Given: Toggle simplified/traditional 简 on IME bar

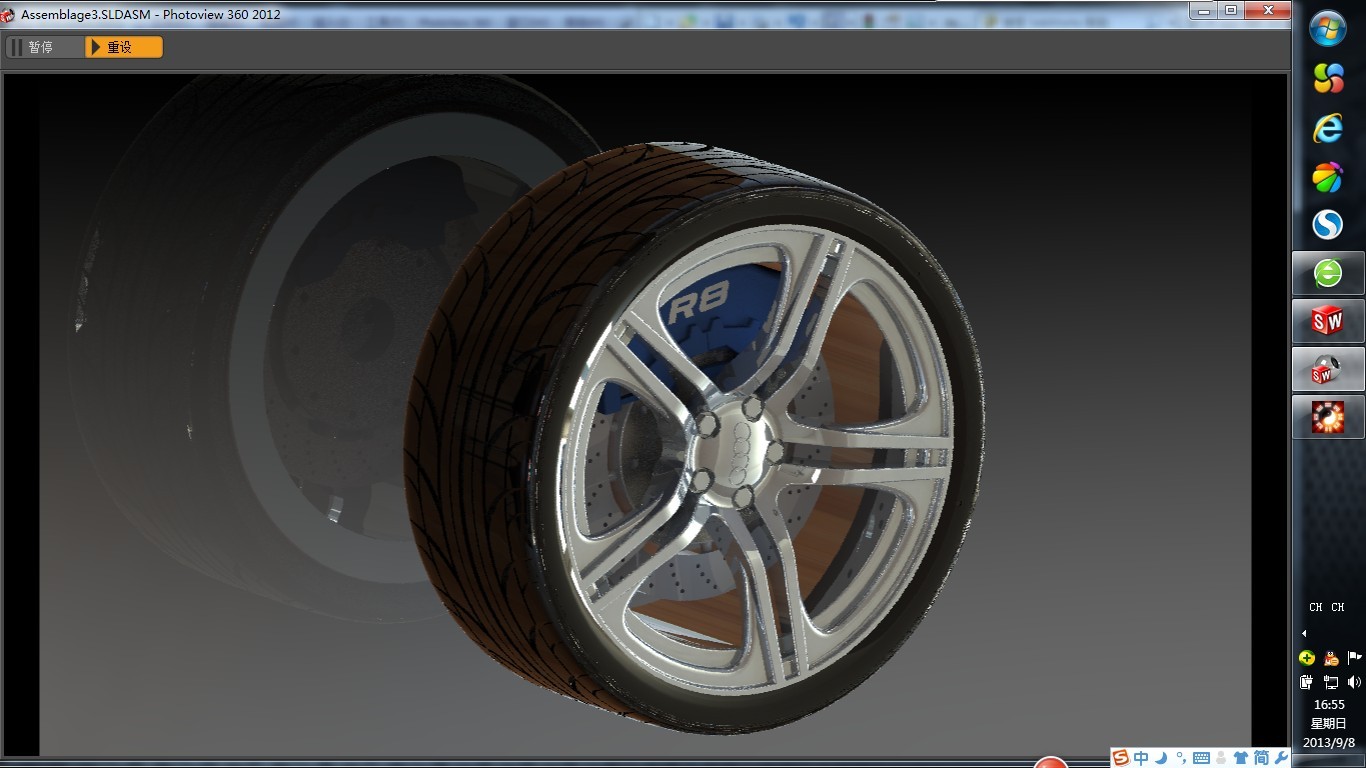Looking at the screenshot, I should pos(1262,758).
